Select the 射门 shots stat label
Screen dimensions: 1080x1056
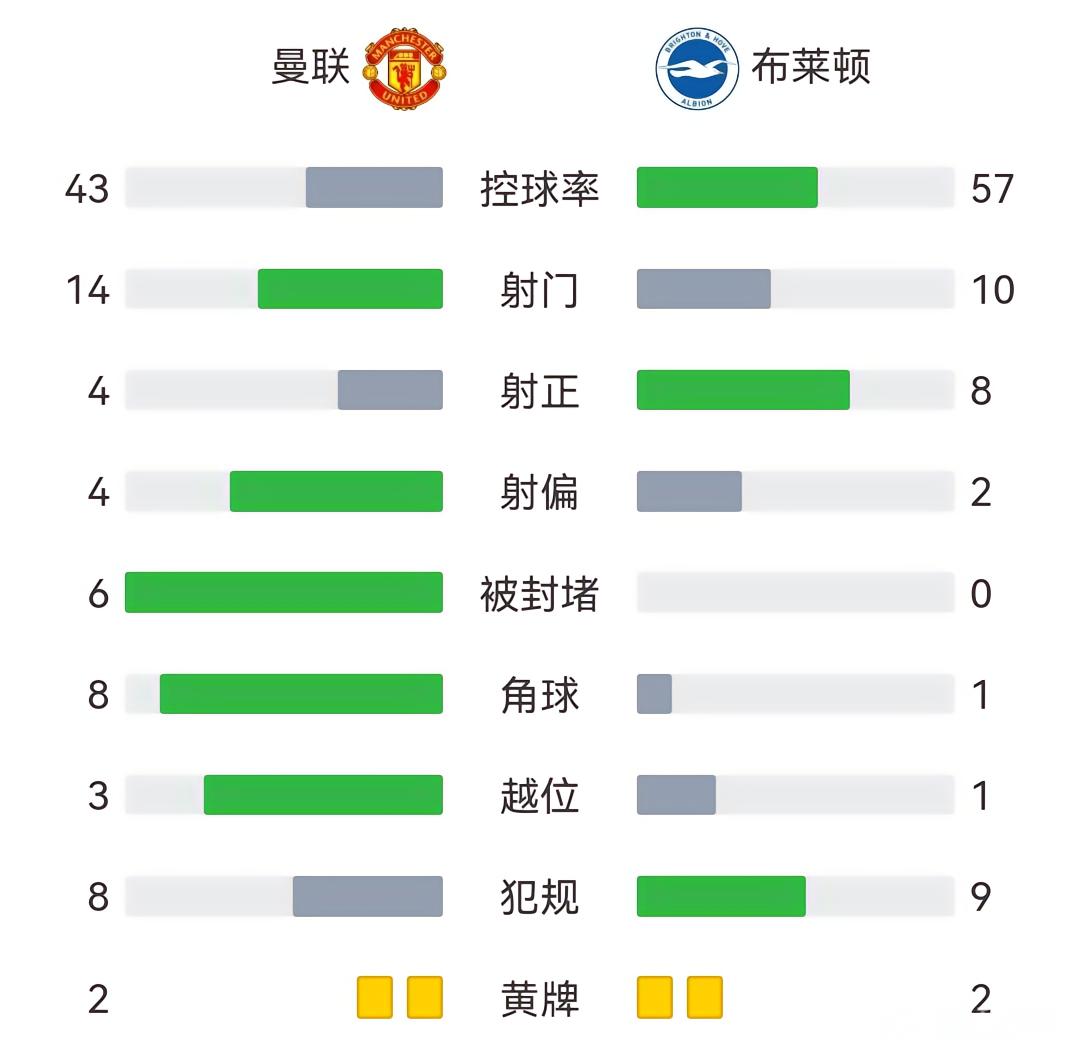click(539, 290)
